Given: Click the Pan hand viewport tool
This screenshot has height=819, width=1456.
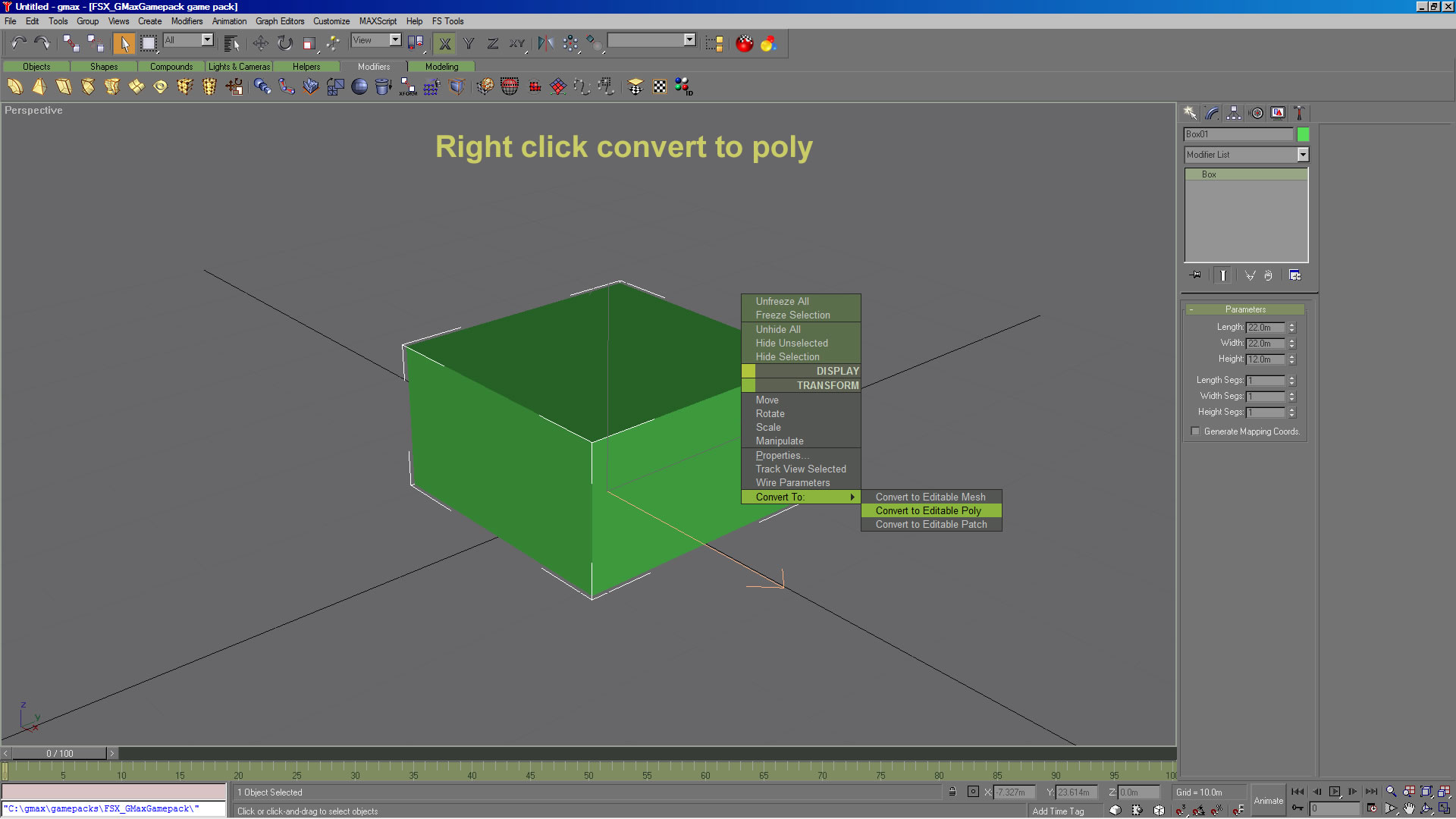Looking at the screenshot, I should pos(1408,809).
